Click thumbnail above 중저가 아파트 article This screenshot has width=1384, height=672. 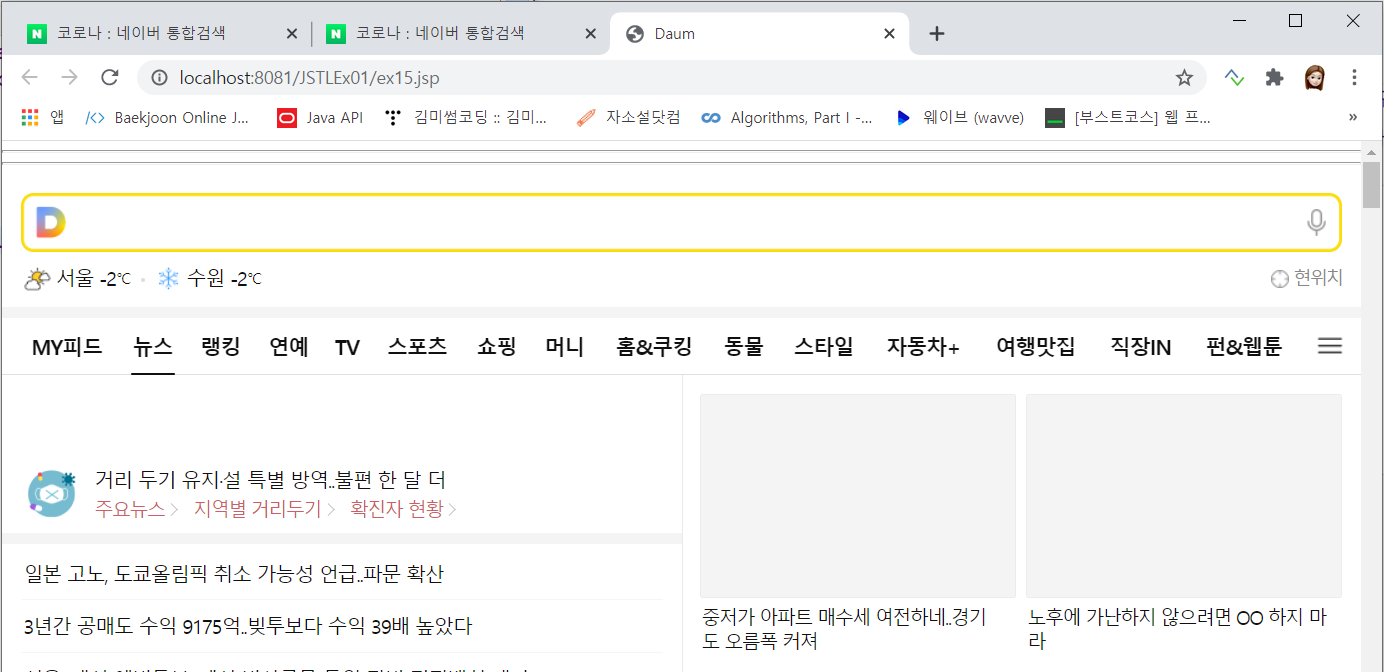click(858, 496)
